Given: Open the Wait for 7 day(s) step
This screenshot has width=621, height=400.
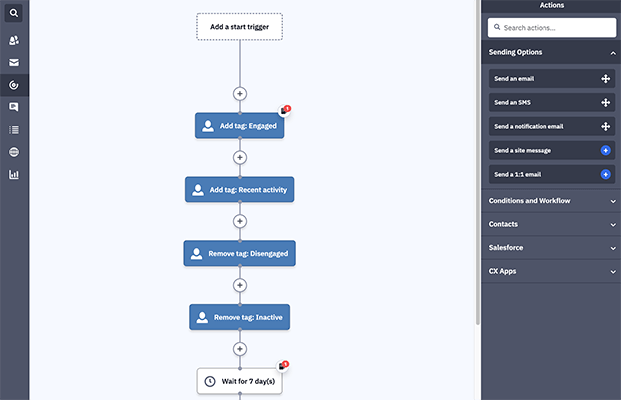Looking at the screenshot, I should (x=239, y=381).
